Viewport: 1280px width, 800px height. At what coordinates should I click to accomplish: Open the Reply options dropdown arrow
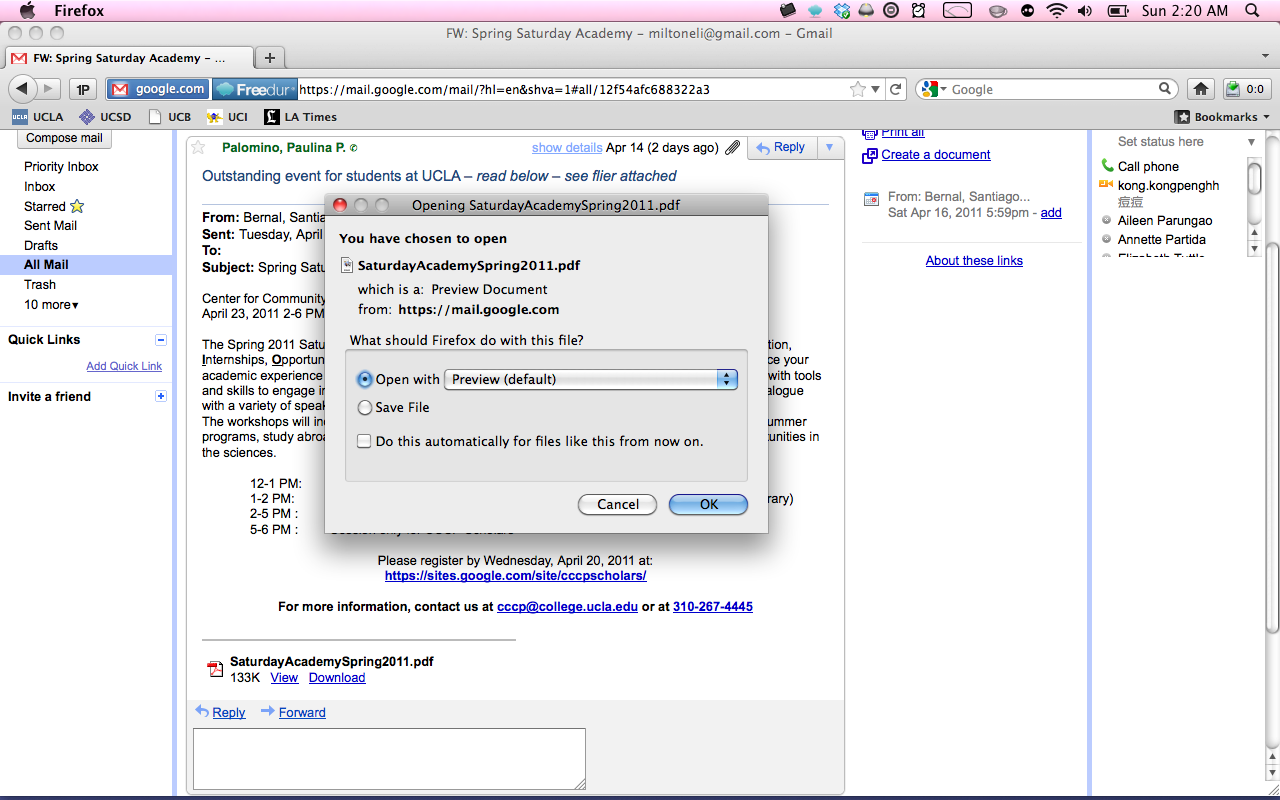click(829, 147)
